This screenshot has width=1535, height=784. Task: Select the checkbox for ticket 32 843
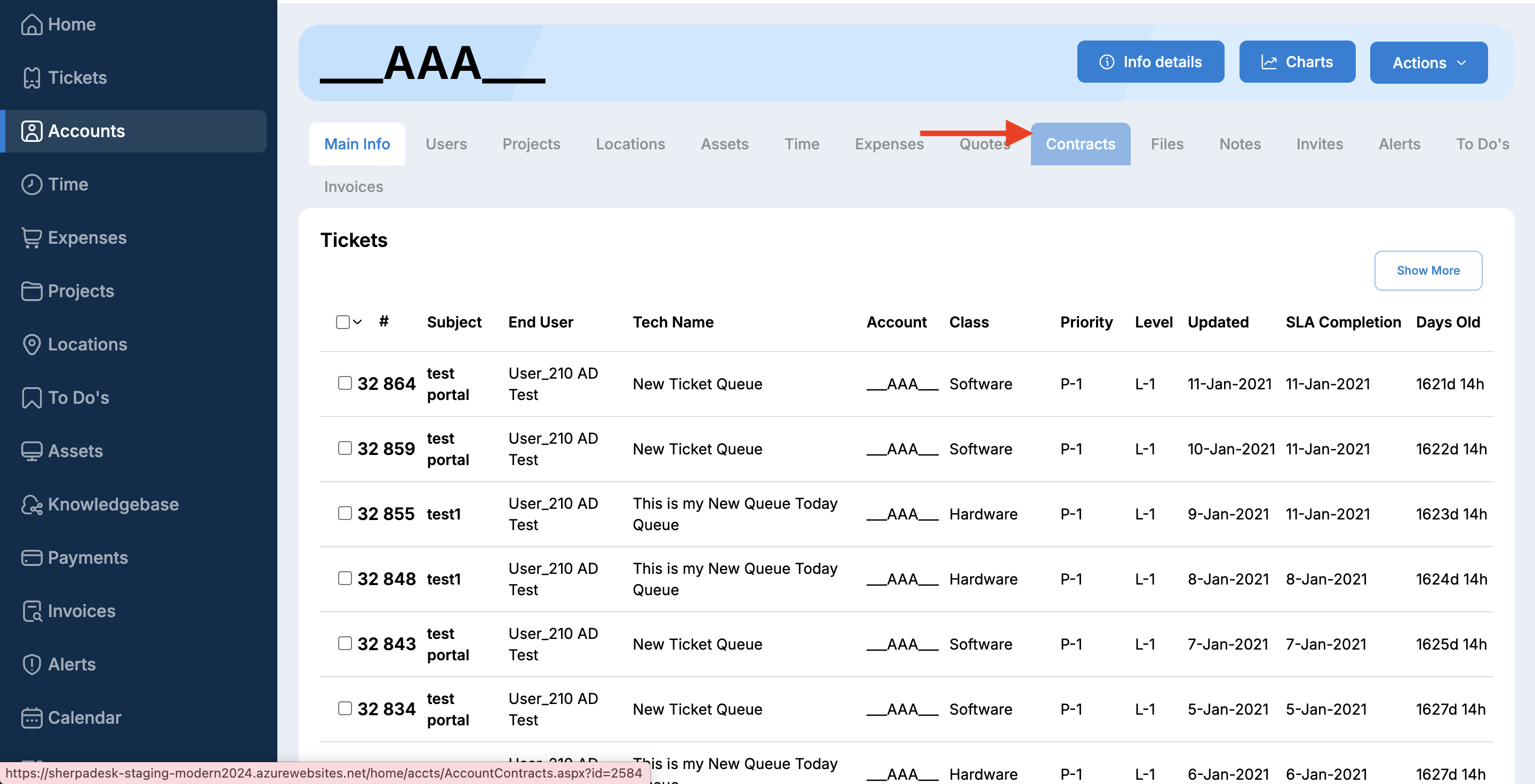click(345, 643)
